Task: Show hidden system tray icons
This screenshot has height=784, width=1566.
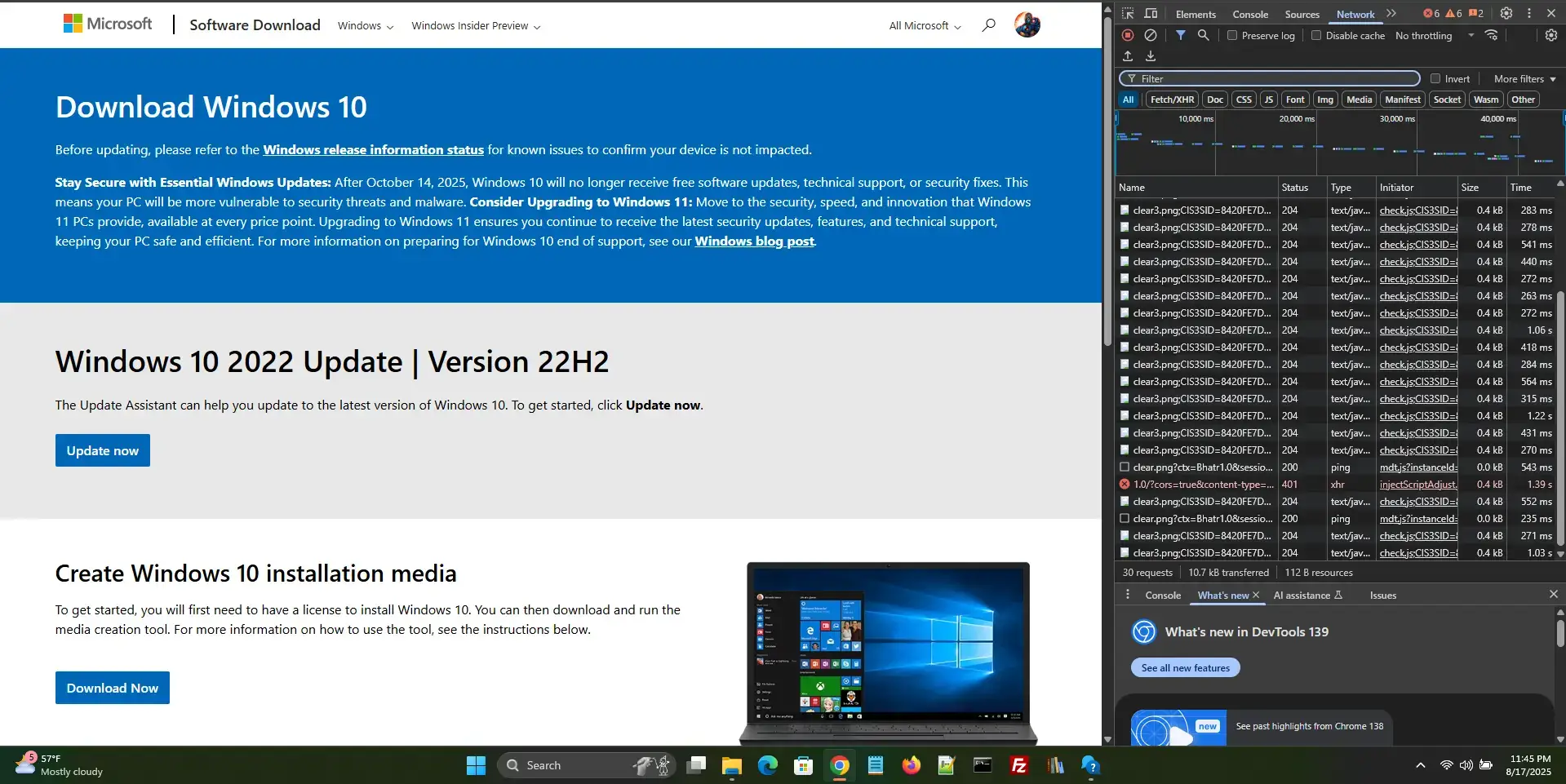Action: pos(1421,765)
